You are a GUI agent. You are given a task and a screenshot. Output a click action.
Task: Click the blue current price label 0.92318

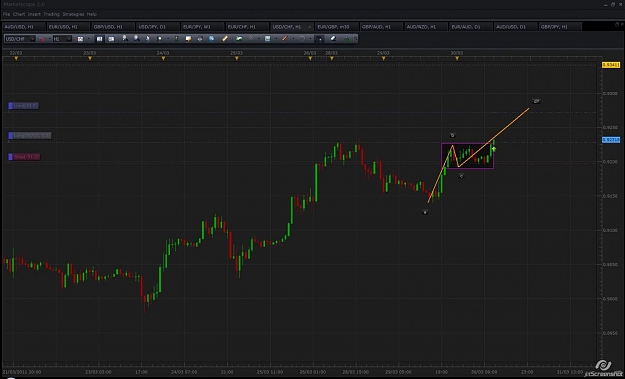pos(611,140)
